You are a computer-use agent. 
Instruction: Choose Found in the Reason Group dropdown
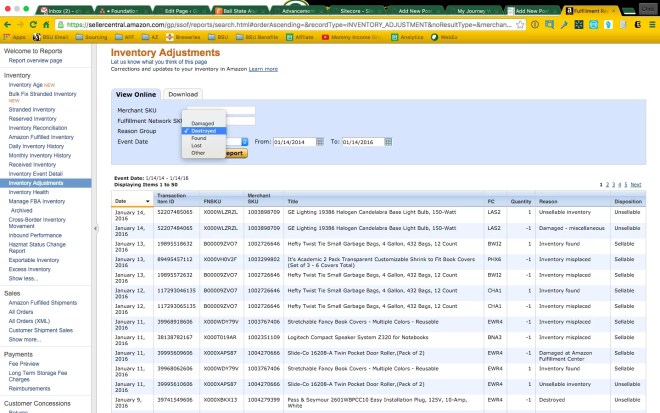click(204, 138)
